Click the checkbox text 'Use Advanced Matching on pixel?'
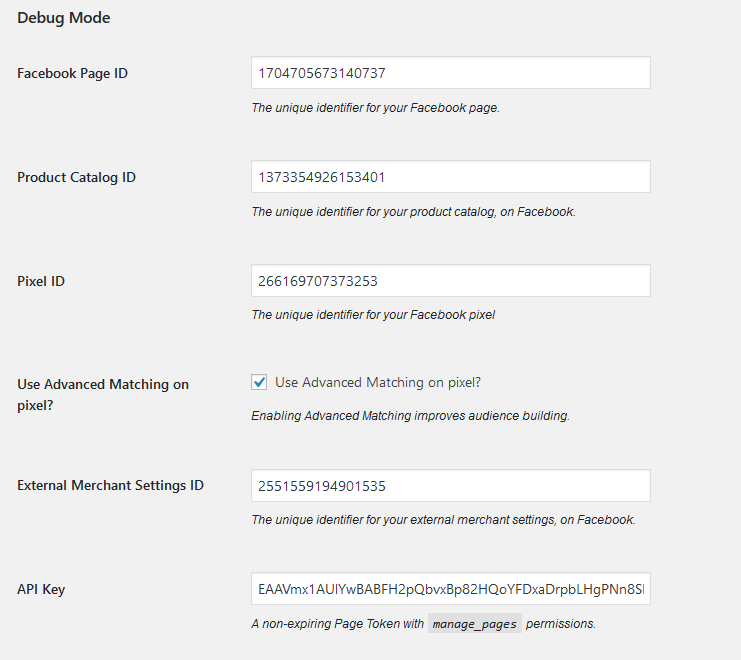 point(379,382)
